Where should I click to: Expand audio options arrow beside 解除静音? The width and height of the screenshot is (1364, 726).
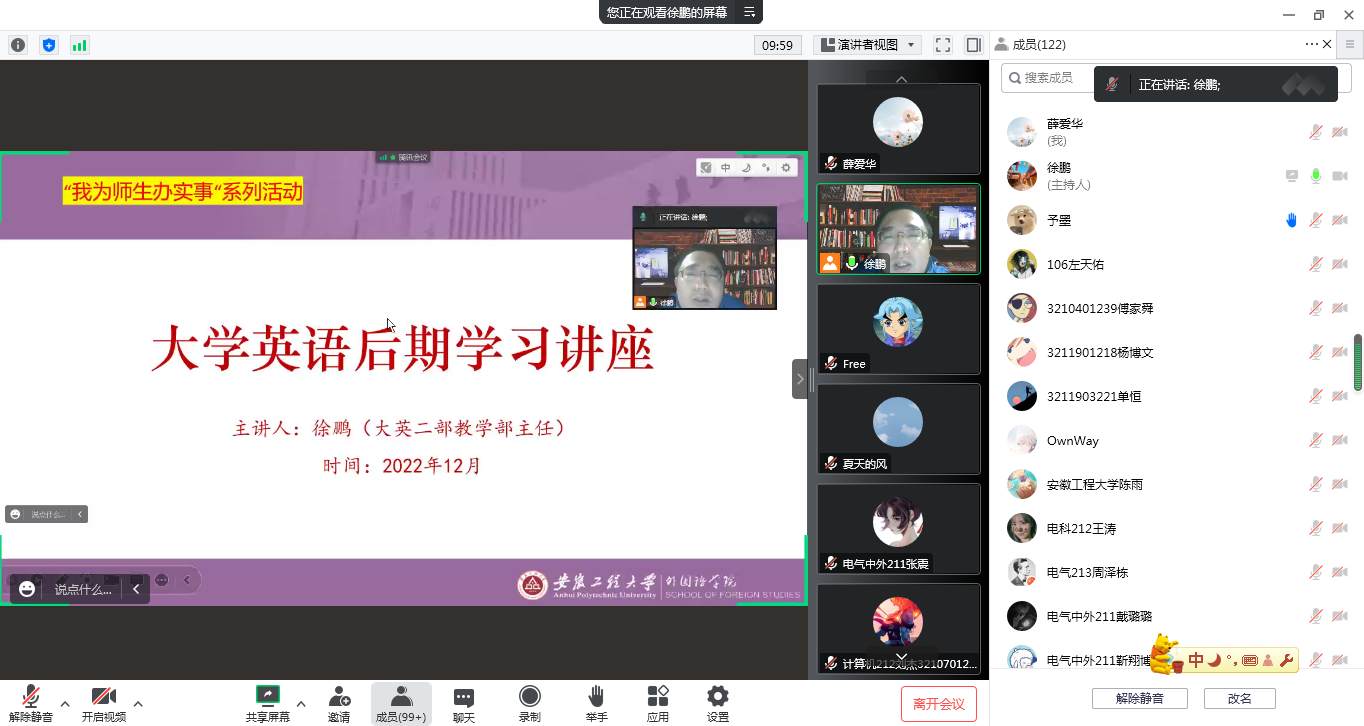[x=65, y=703]
